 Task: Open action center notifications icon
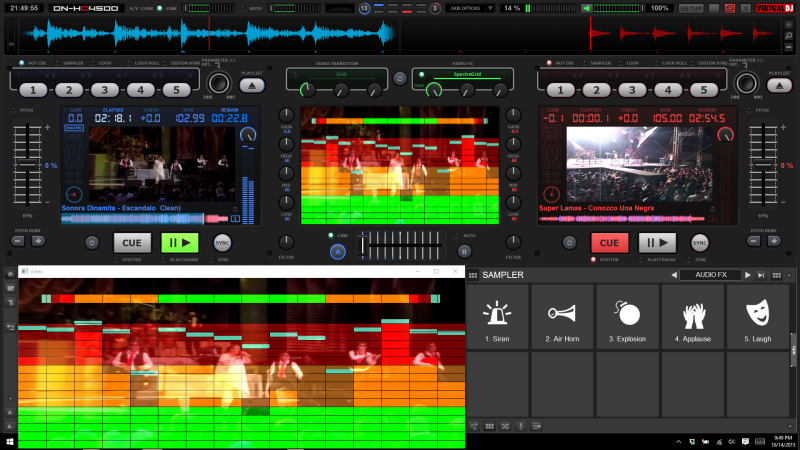point(745,442)
